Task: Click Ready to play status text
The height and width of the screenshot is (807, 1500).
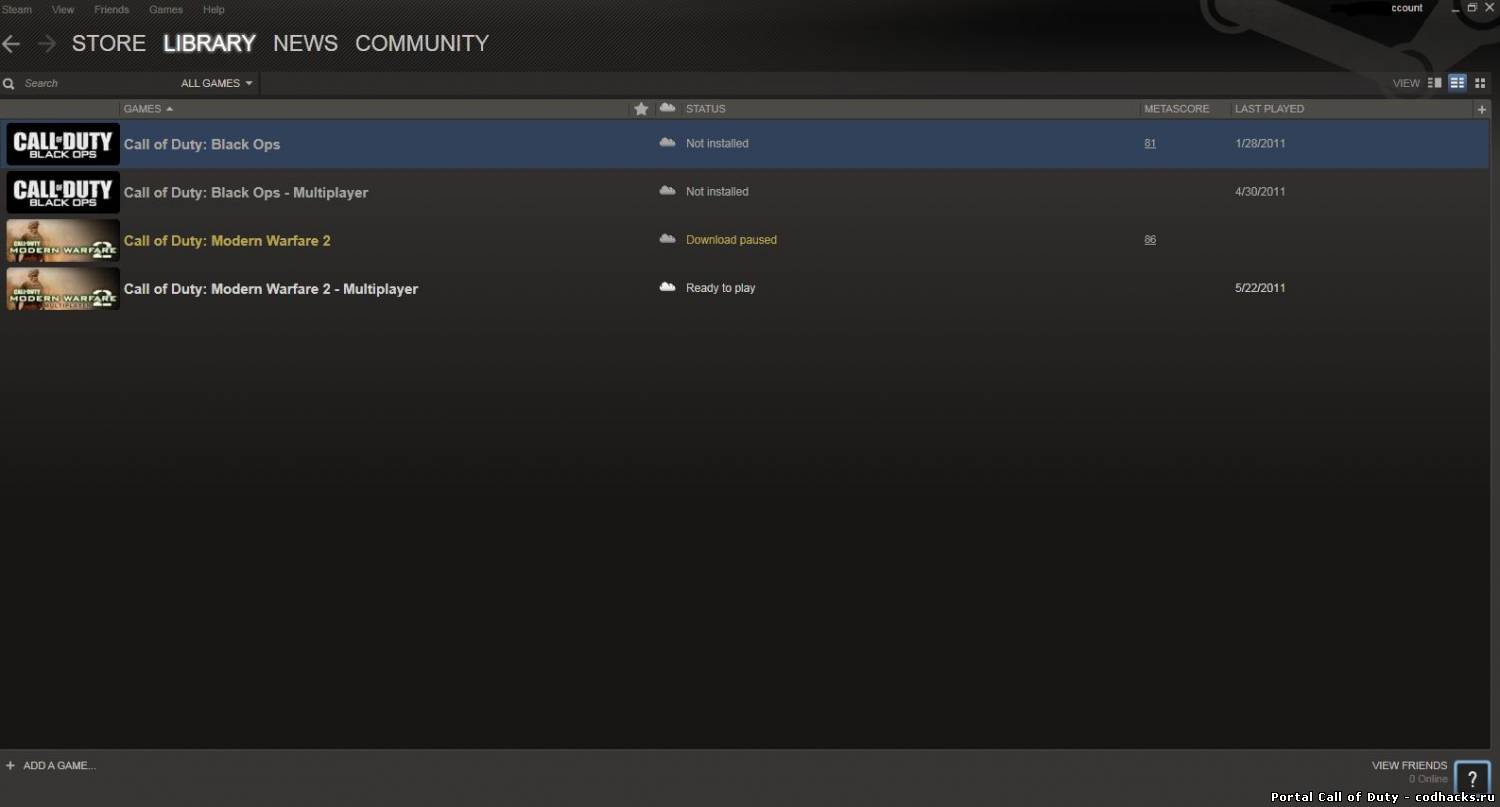Action: tap(720, 288)
